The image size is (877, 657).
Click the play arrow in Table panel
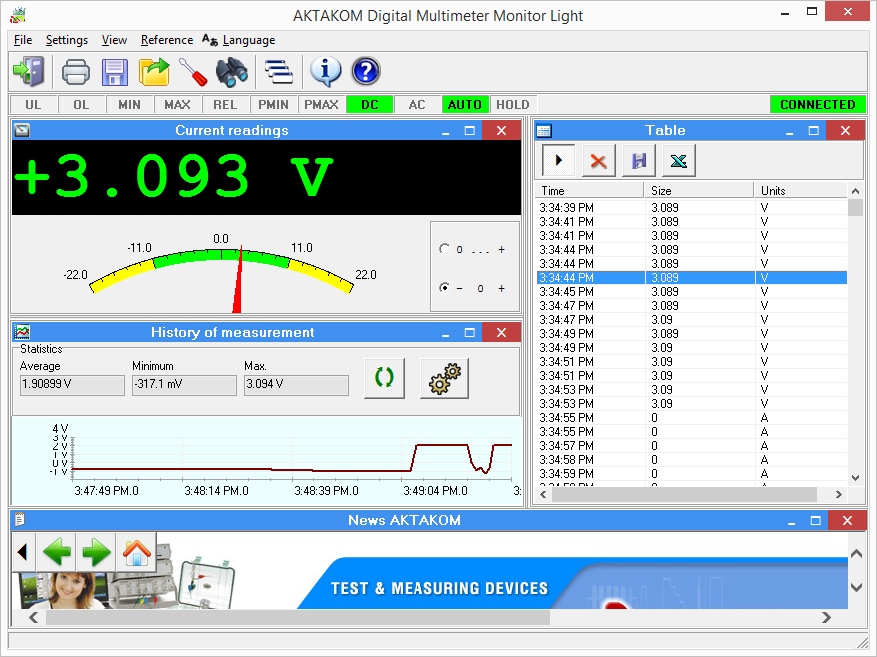coord(558,160)
